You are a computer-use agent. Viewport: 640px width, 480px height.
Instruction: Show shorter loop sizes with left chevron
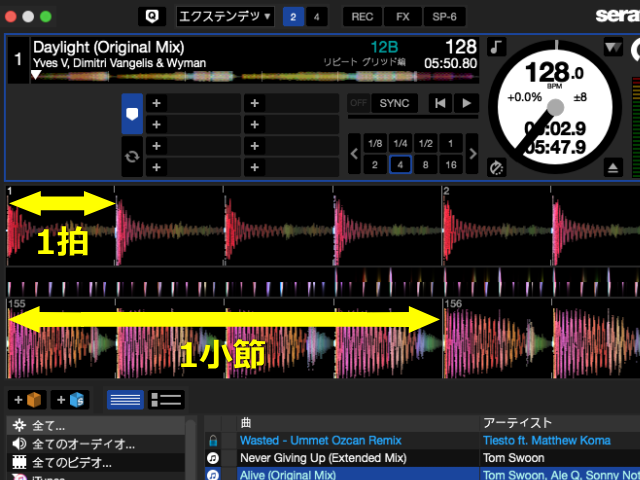[354, 154]
